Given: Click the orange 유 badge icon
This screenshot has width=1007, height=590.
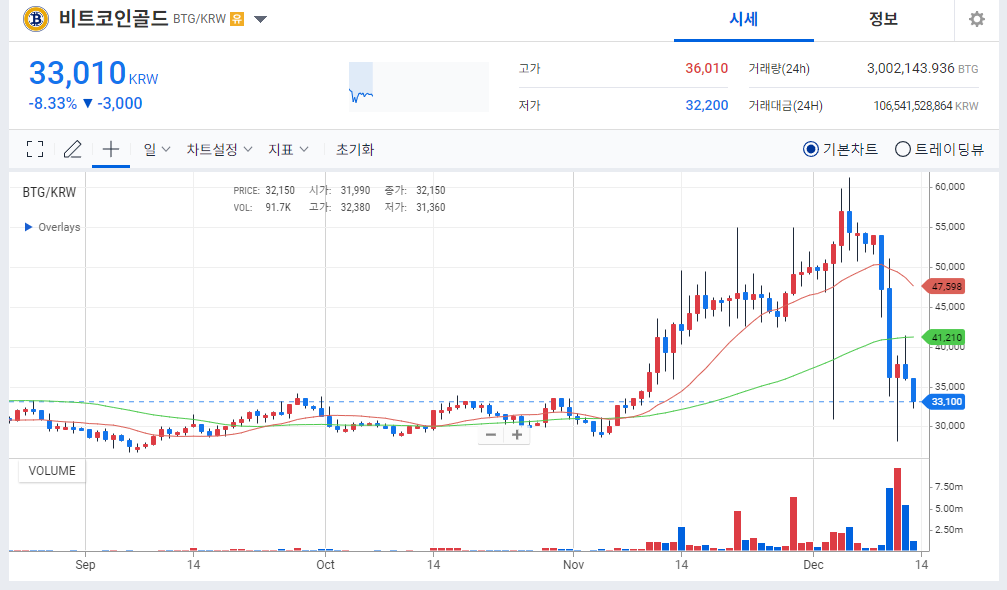Looking at the screenshot, I should click(237, 19).
